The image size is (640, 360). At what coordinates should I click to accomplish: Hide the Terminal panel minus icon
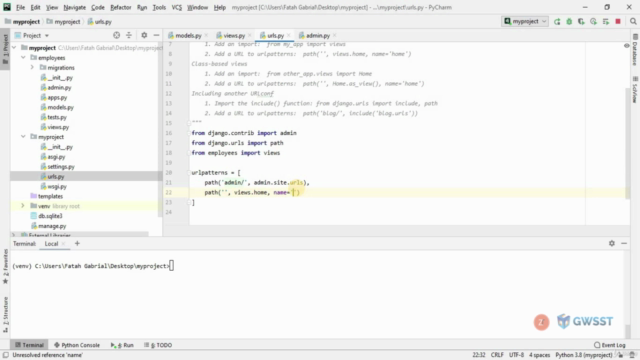point(624,243)
